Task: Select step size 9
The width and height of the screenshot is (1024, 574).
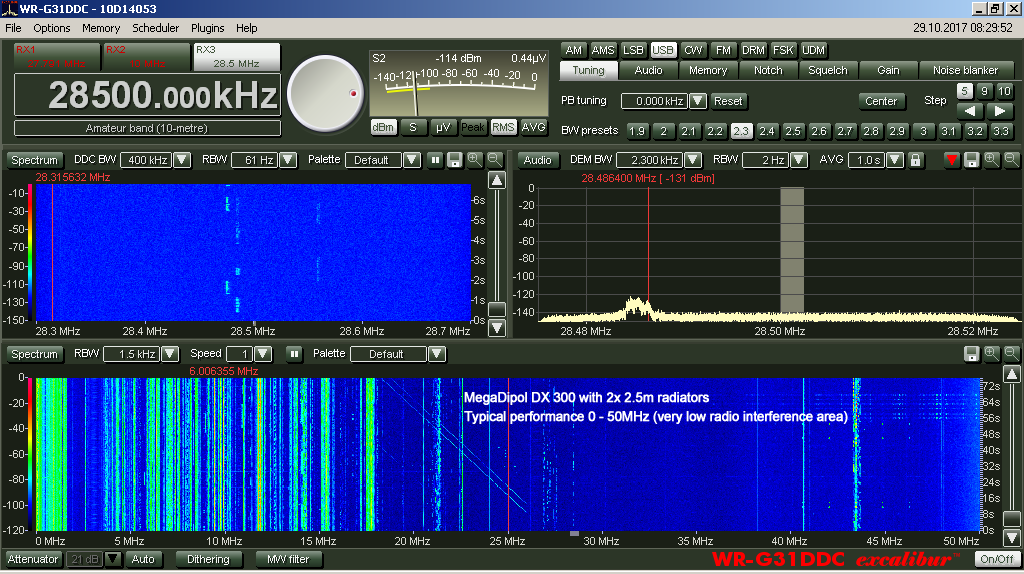Action: coord(984,91)
